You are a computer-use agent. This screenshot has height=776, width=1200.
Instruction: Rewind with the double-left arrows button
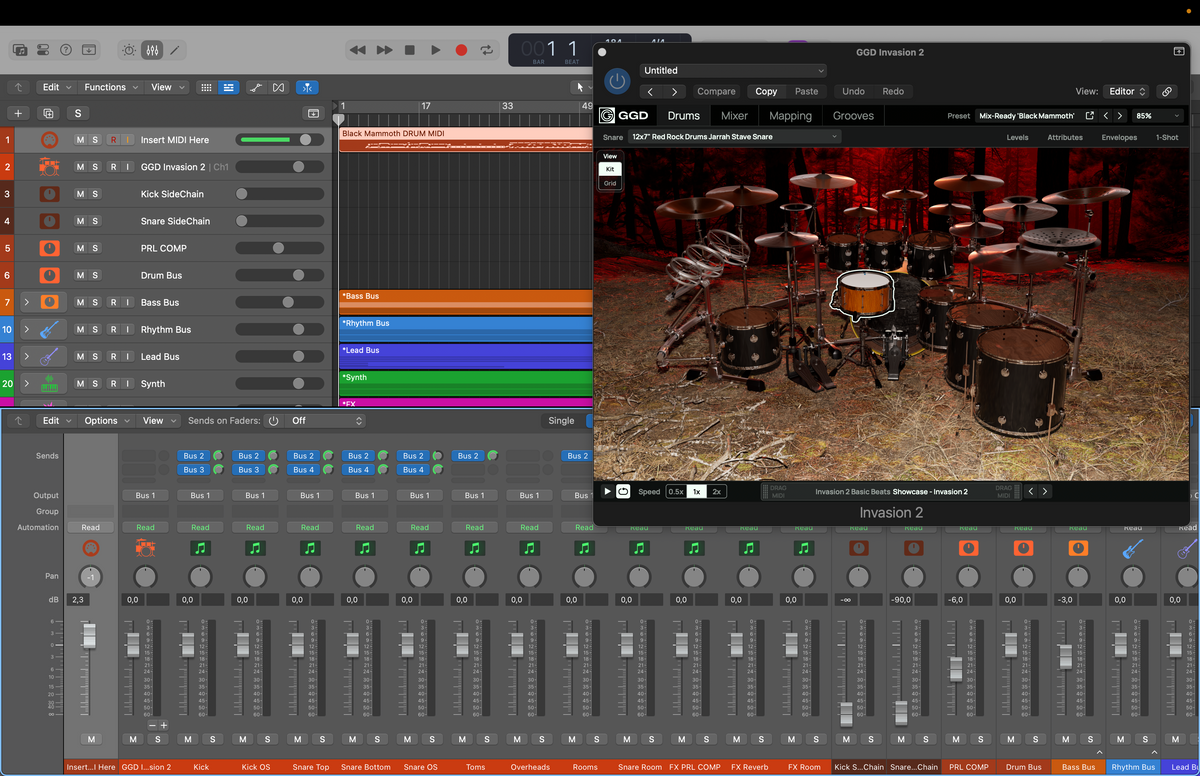point(357,50)
